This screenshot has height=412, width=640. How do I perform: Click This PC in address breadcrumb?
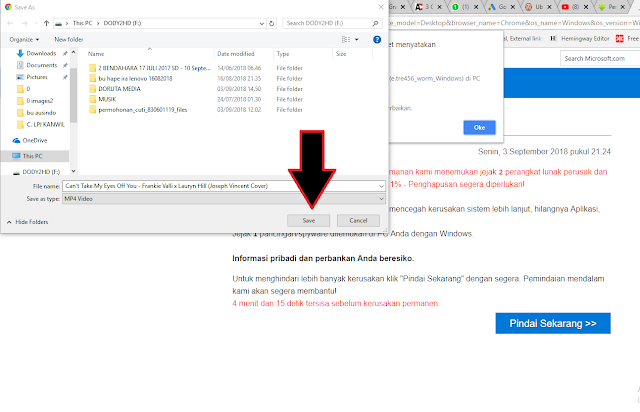pos(82,23)
